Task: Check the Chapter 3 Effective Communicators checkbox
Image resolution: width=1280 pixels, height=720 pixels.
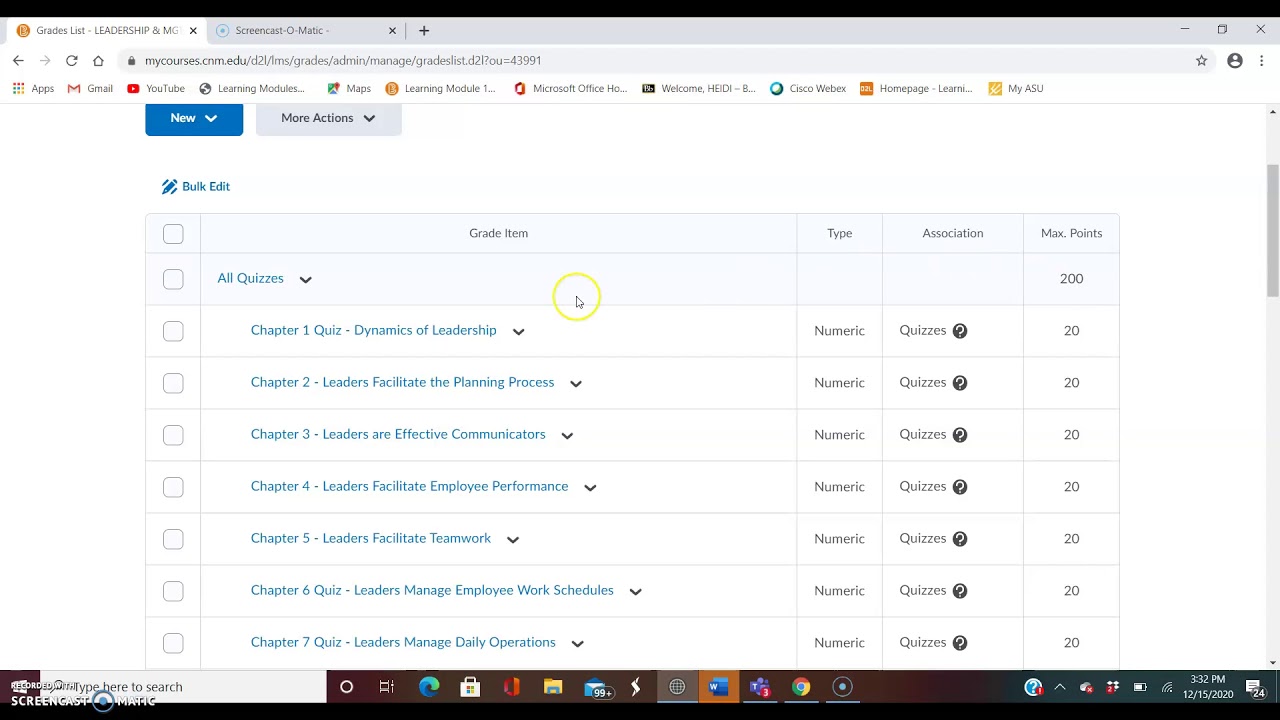Action: pyautogui.click(x=173, y=435)
